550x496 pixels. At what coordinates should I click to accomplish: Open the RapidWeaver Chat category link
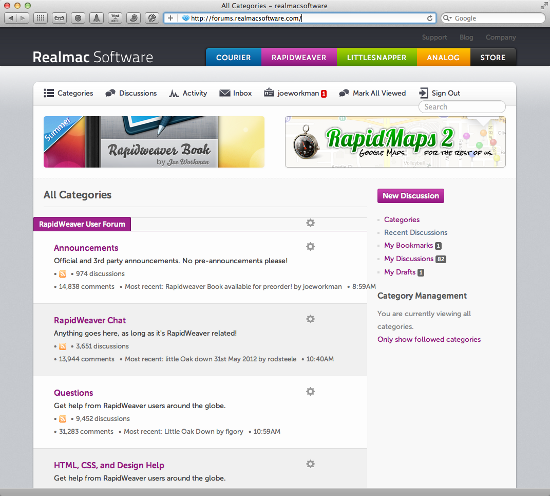click(x=90, y=320)
